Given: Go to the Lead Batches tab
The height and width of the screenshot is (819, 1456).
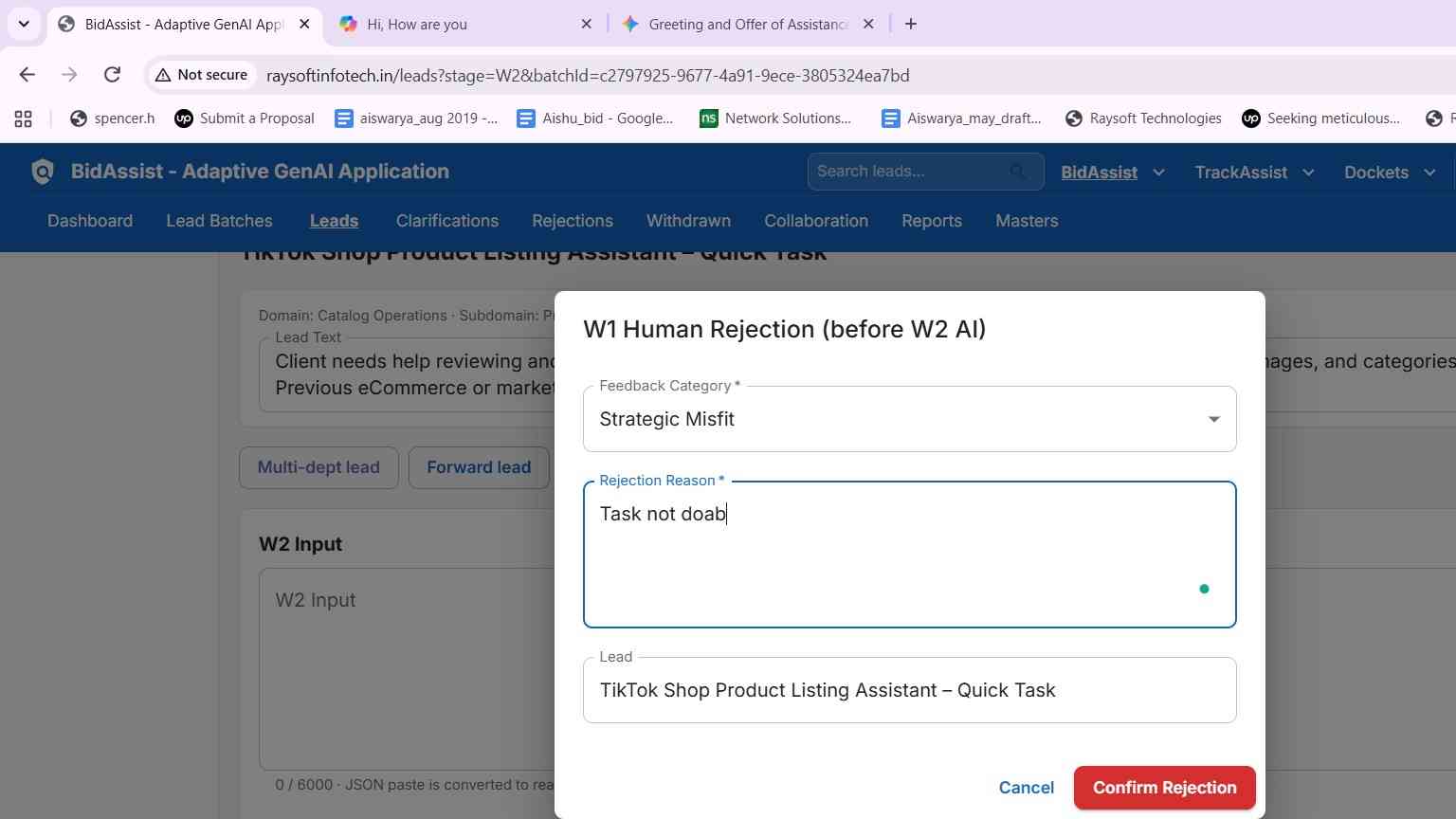Looking at the screenshot, I should click(219, 221).
